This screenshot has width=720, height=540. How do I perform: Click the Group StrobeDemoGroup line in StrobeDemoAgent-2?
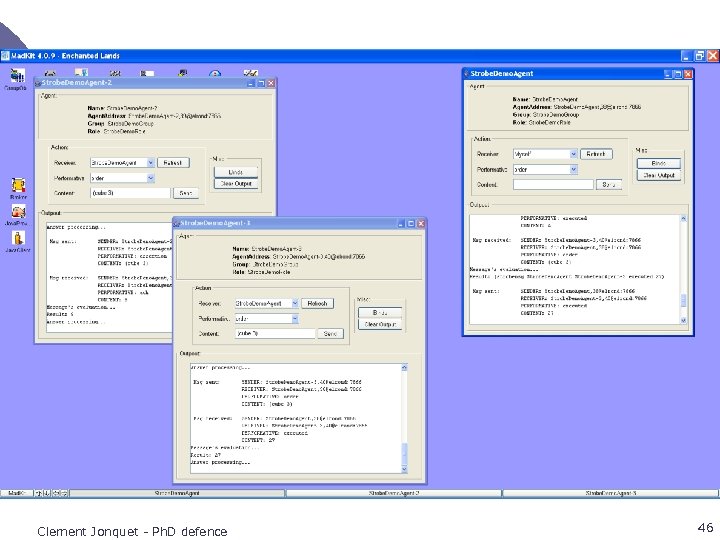click(x=121, y=124)
